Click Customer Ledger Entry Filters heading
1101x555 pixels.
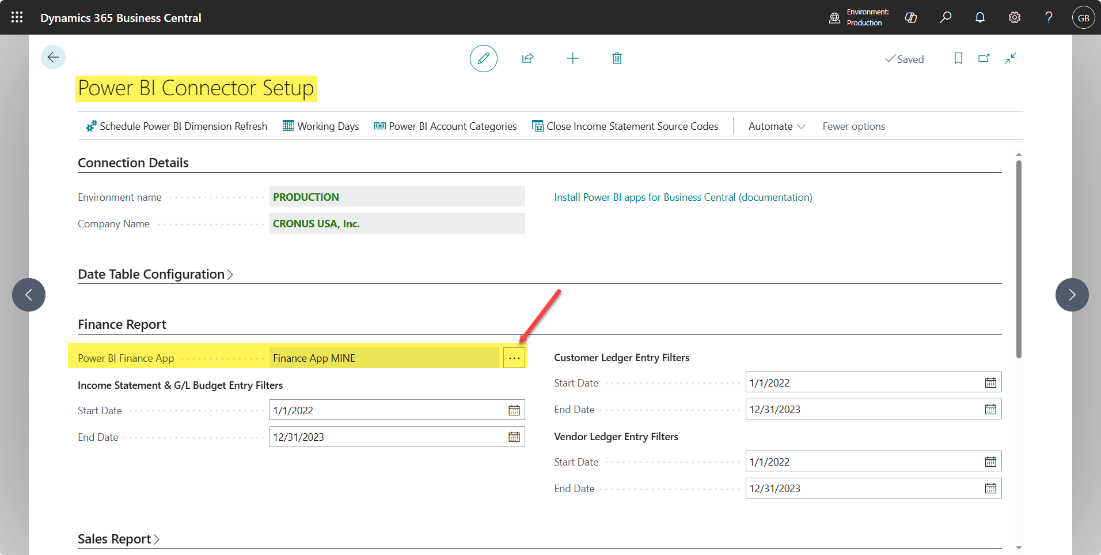click(x=622, y=357)
